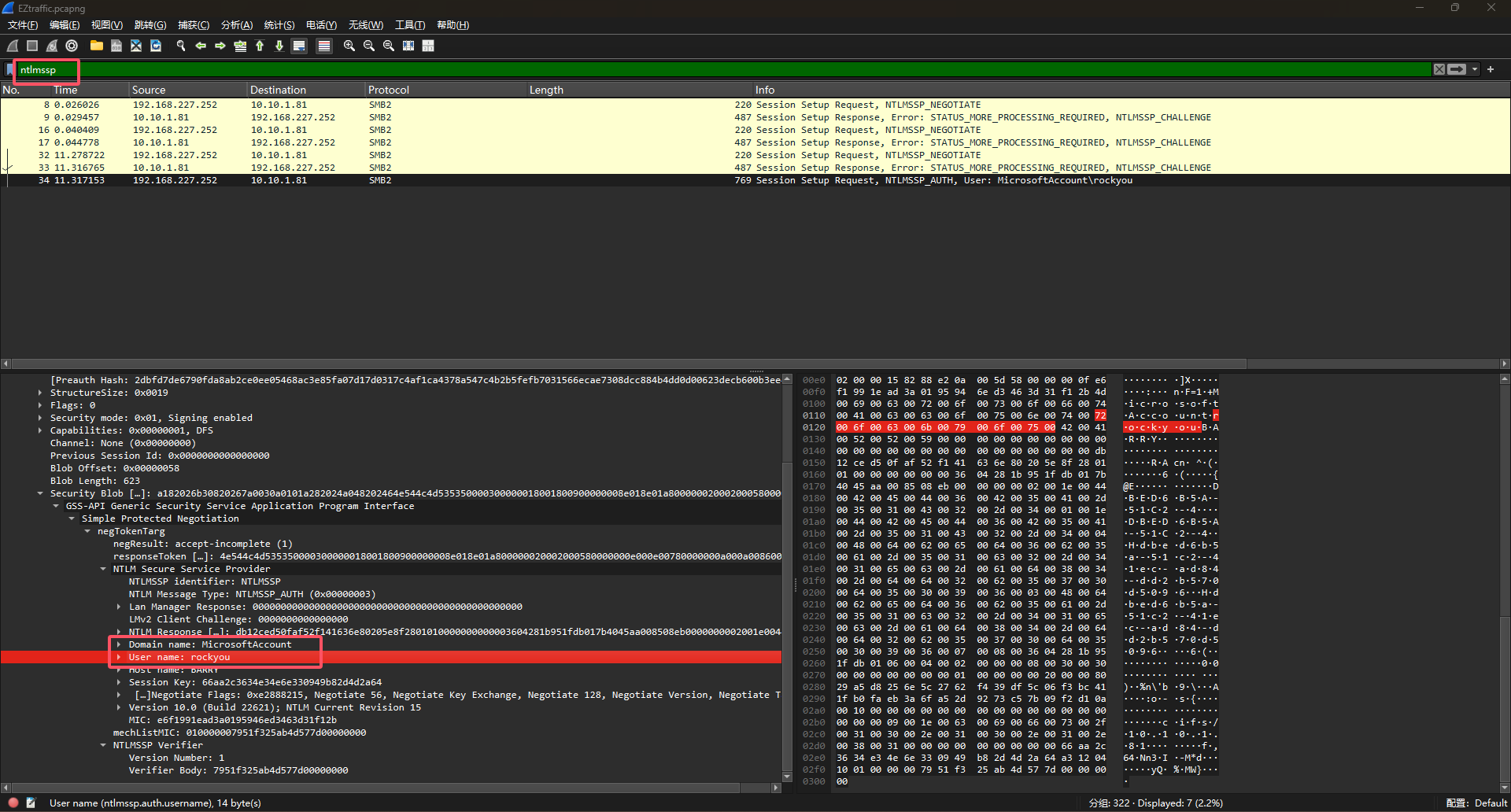1511x812 pixels.
Task: Jump to the last packet
Action: pos(279,46)
